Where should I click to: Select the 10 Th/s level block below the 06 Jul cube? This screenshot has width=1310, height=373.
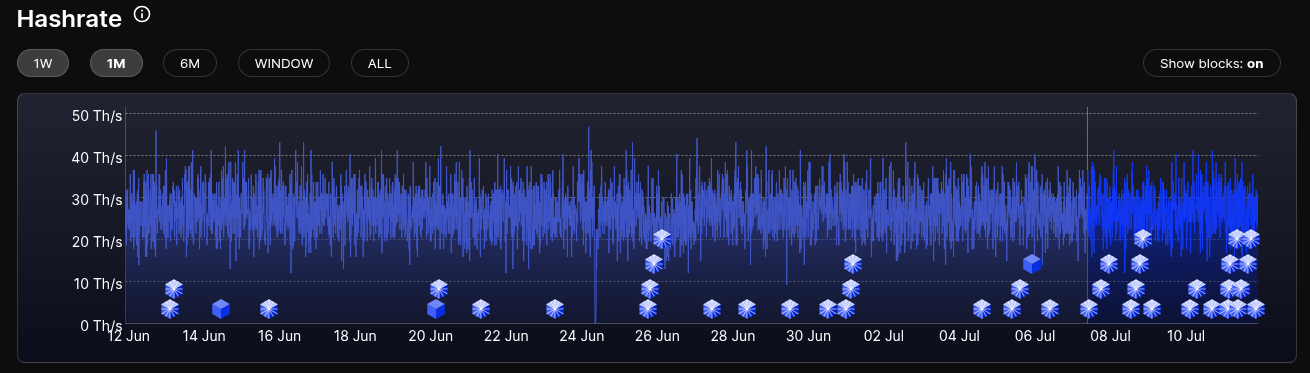[x=1020, y=289]
